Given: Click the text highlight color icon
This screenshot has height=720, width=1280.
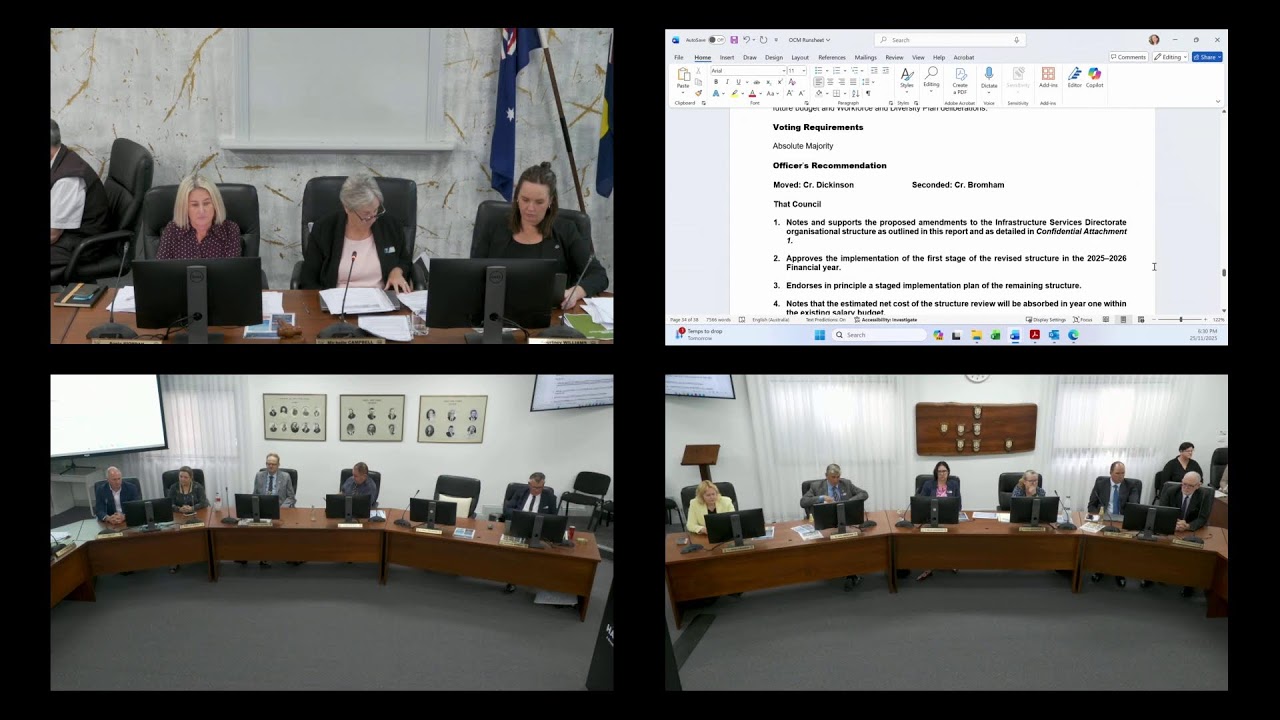Looking at the screenshot, I should click(x=734, y=93).
